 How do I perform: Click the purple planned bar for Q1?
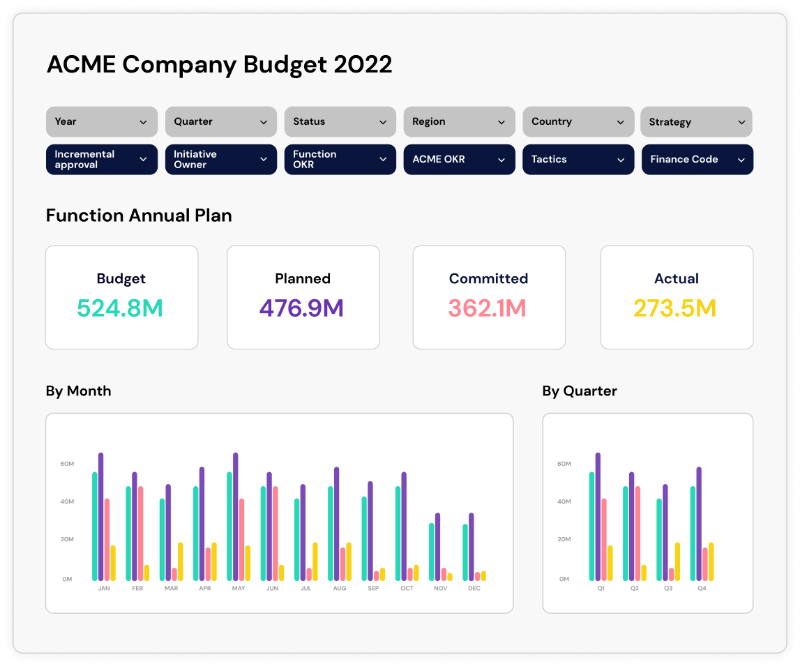tap(597, 516)
